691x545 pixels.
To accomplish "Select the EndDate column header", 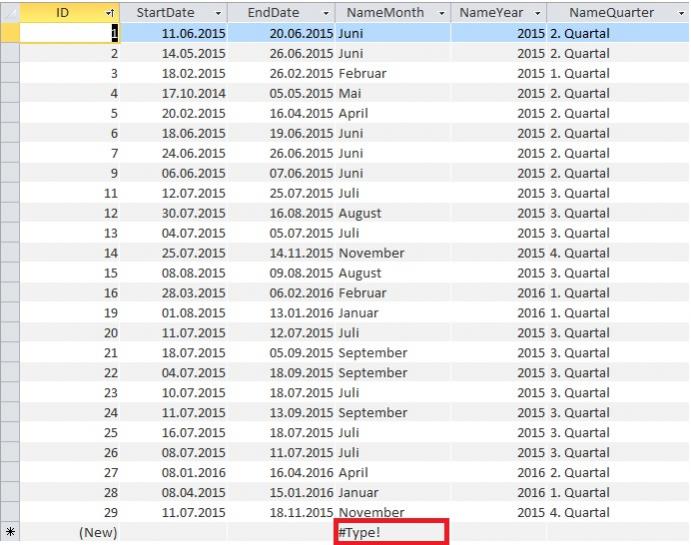I will pos(282,13).
